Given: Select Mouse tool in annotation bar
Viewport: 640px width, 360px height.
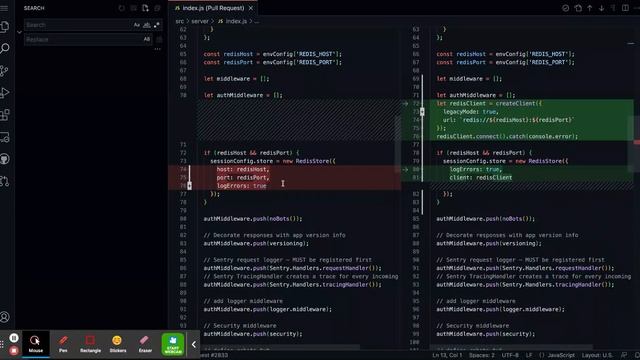Looking at the screenshot, I should tap(36, 344).
